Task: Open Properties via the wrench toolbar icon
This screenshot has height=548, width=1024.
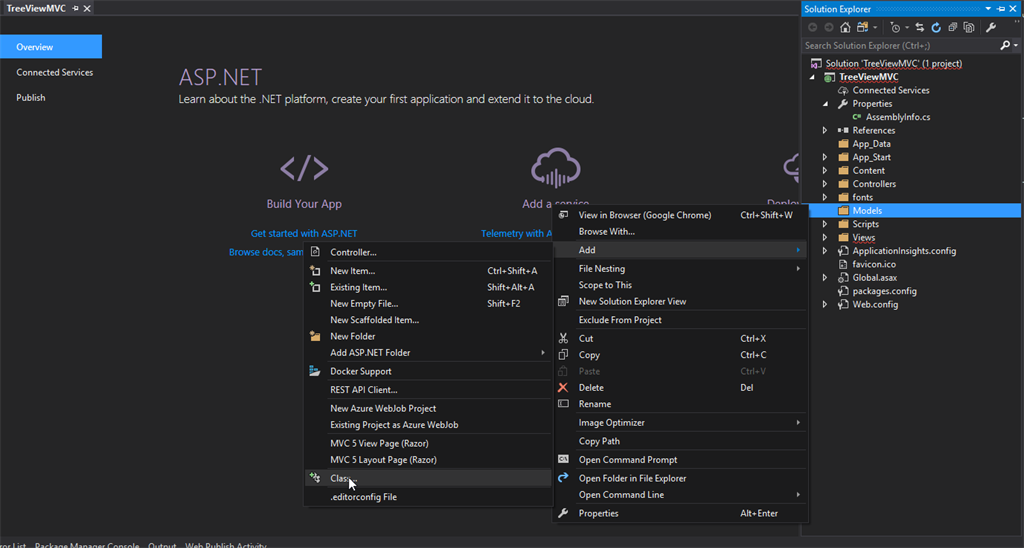Action: 990,27
